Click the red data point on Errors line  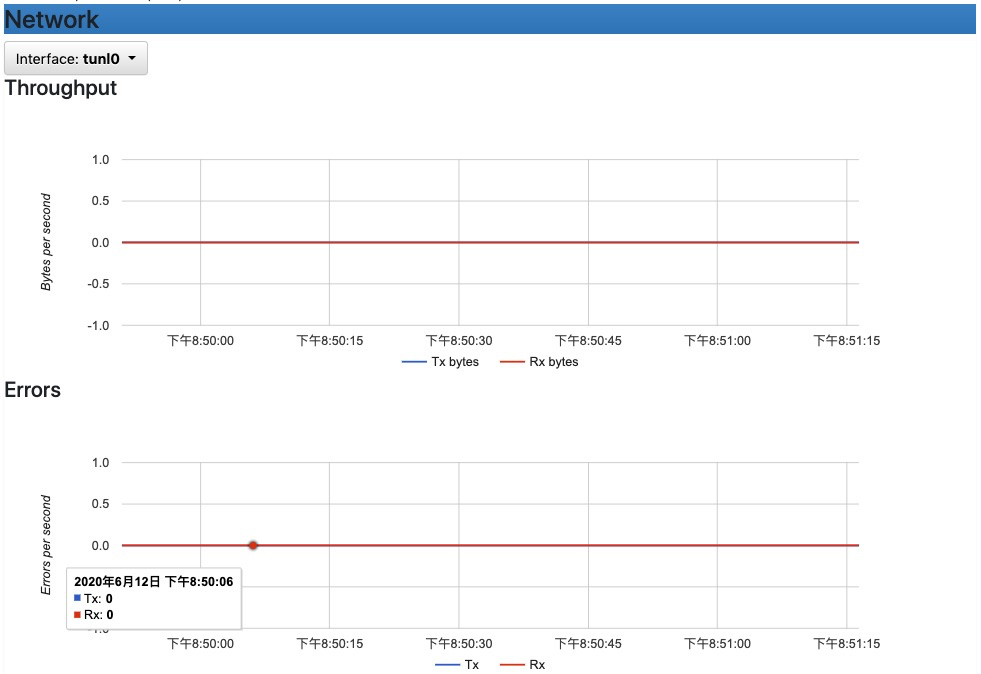click(253, 546)
